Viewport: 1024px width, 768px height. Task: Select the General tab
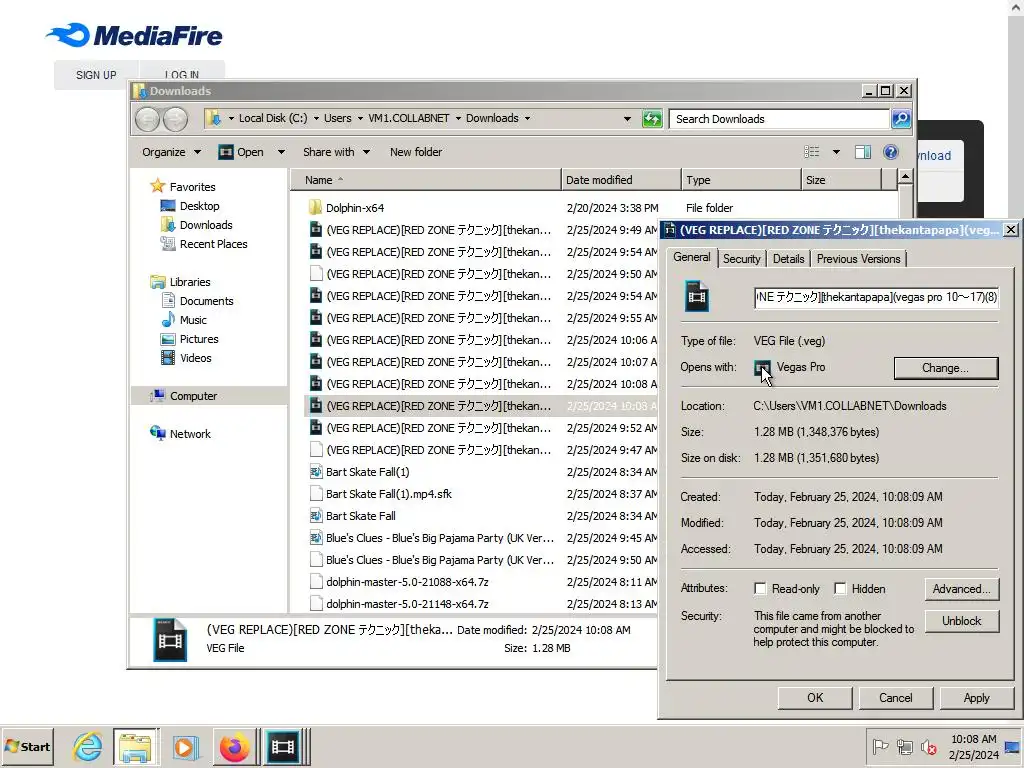tap(692, 257)
